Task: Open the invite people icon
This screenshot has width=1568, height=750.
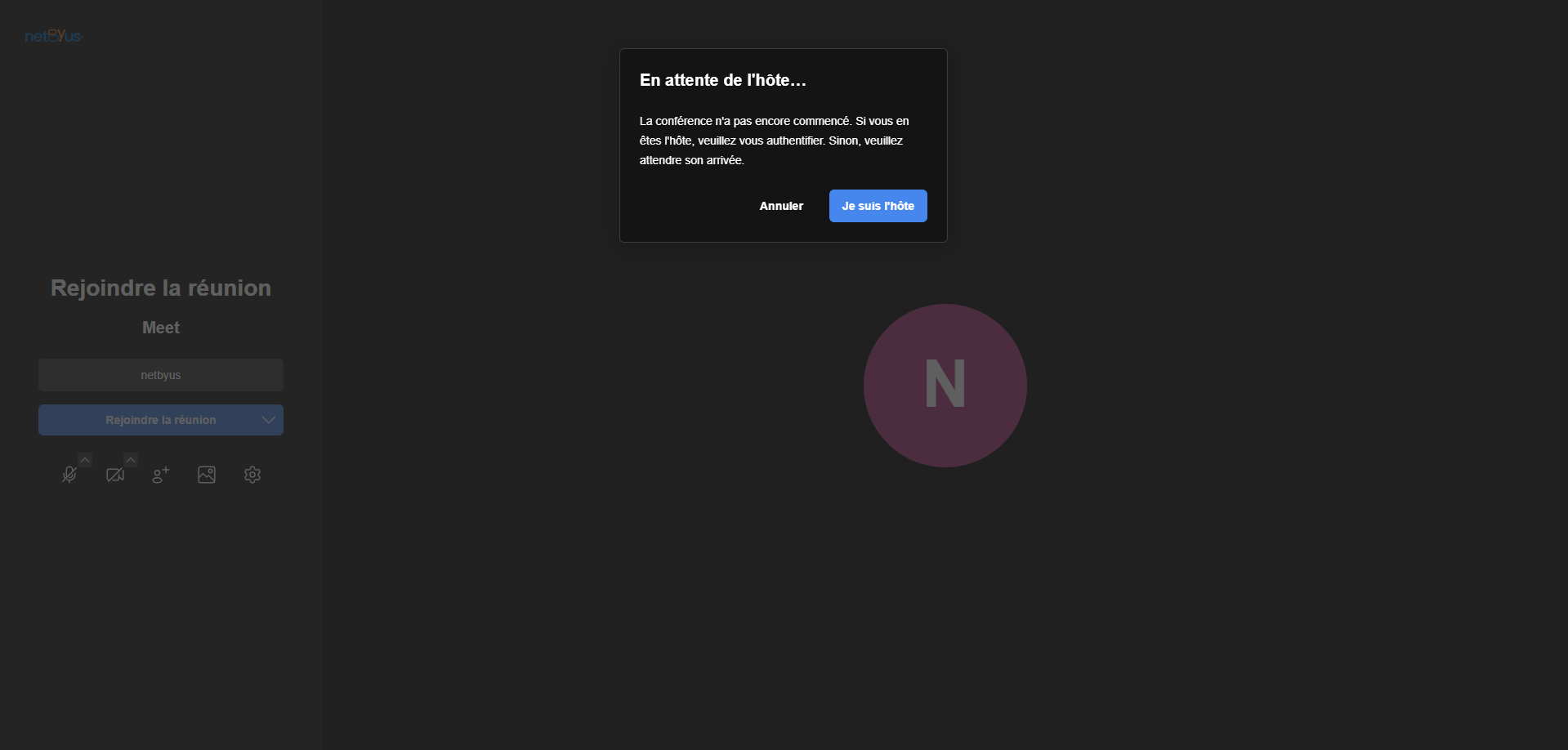Action: (x=161, y=475)
